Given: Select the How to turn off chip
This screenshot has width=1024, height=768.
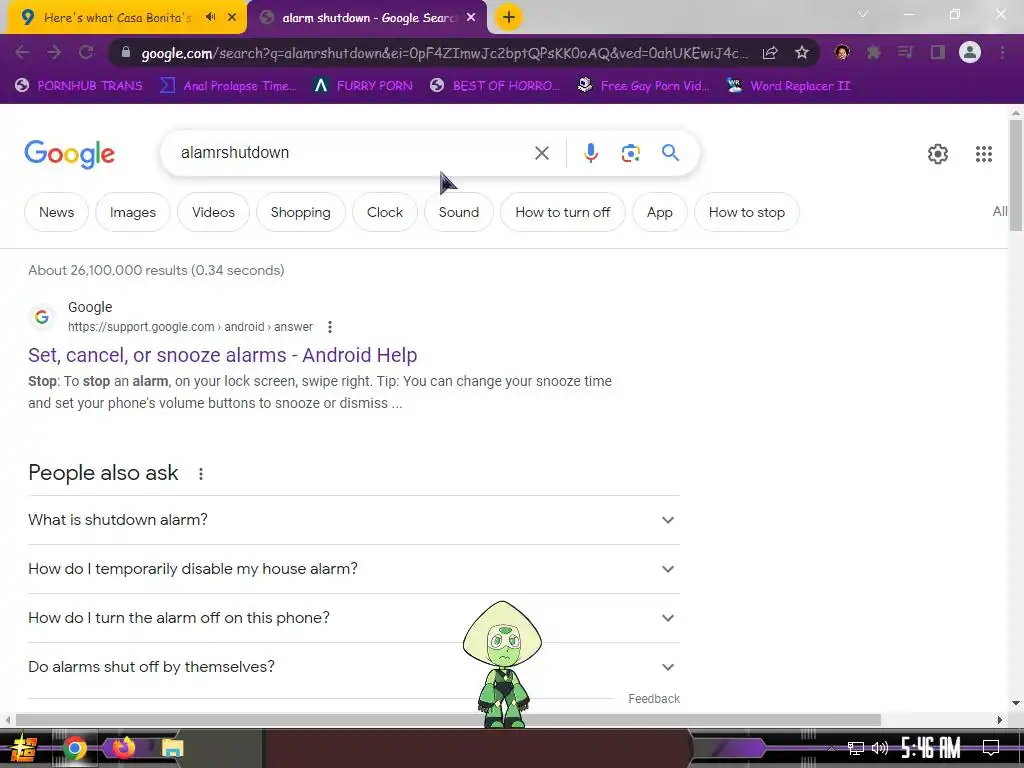Looking at the screenshot, I should pos(562,212).
